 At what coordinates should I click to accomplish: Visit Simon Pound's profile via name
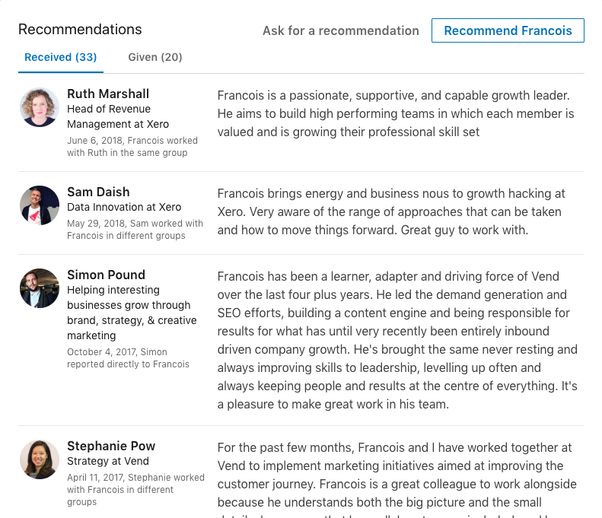(106, 275)
